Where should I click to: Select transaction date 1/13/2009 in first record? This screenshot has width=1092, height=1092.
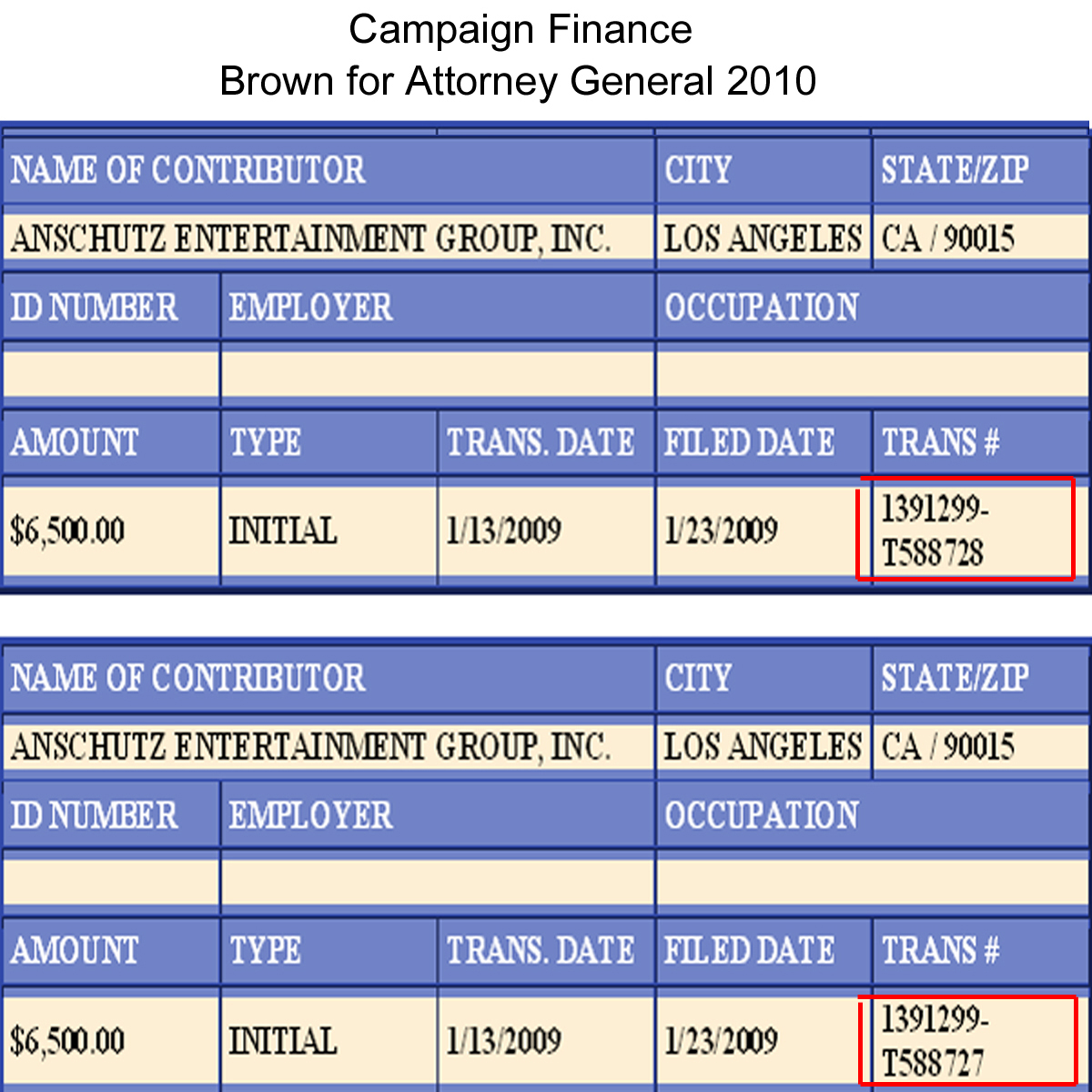coord(503,531)
